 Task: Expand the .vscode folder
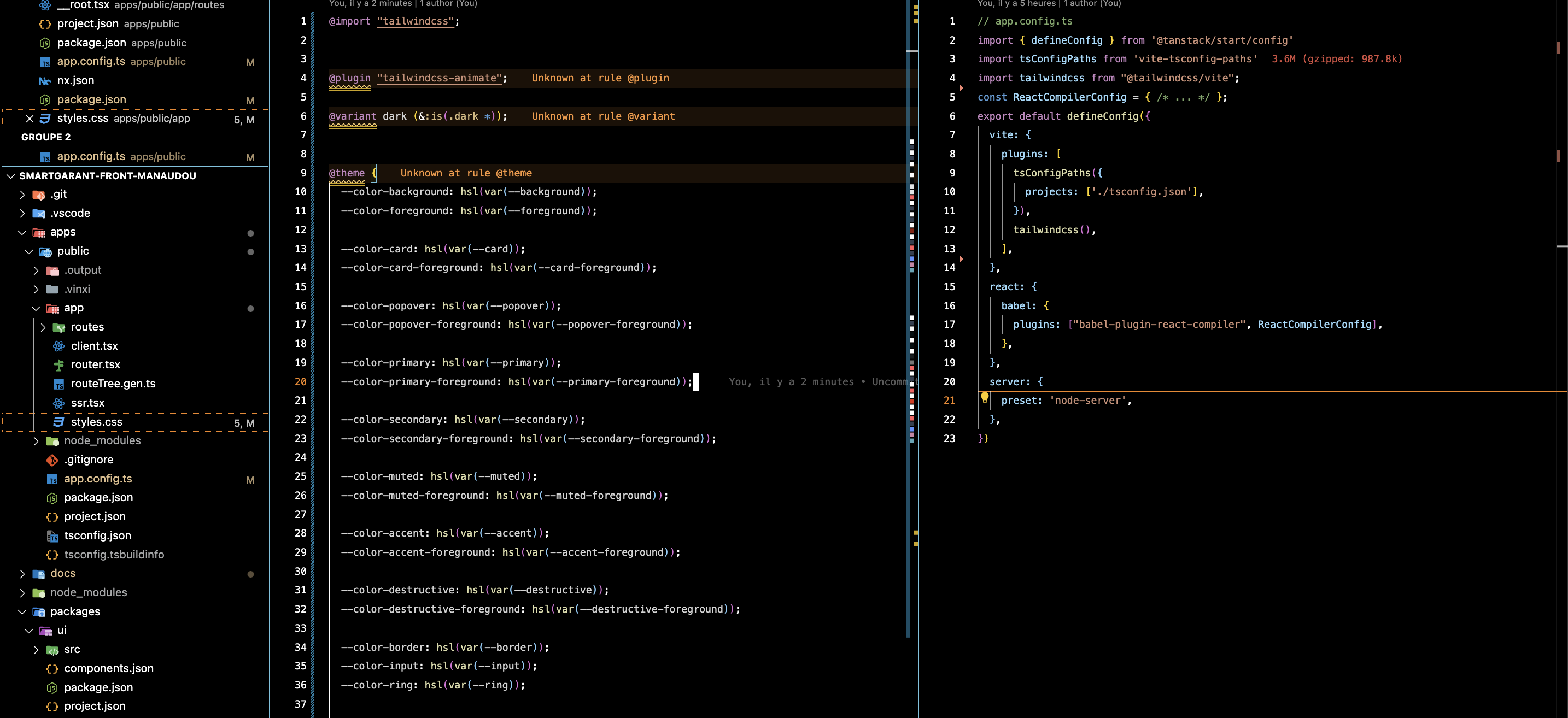coord(22,214)
